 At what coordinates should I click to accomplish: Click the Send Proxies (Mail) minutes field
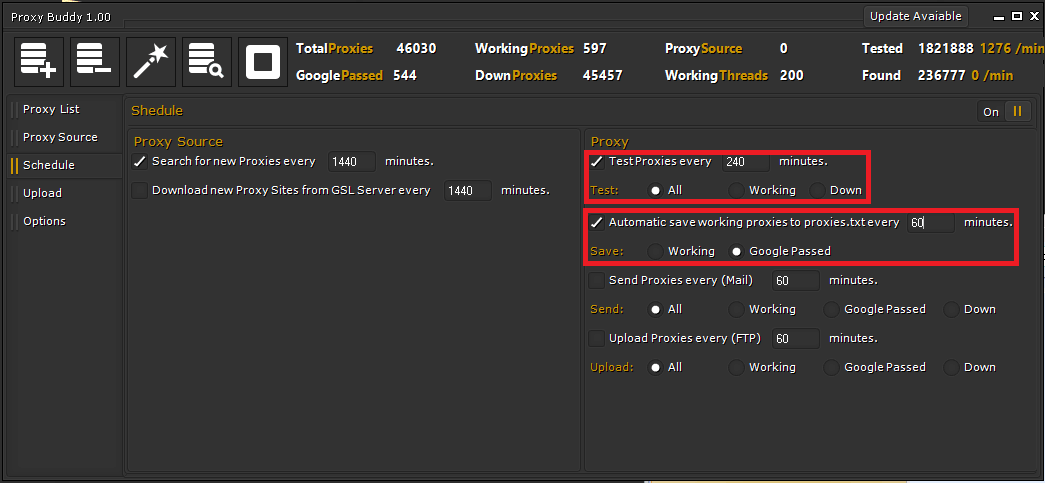tap(796, 281)
